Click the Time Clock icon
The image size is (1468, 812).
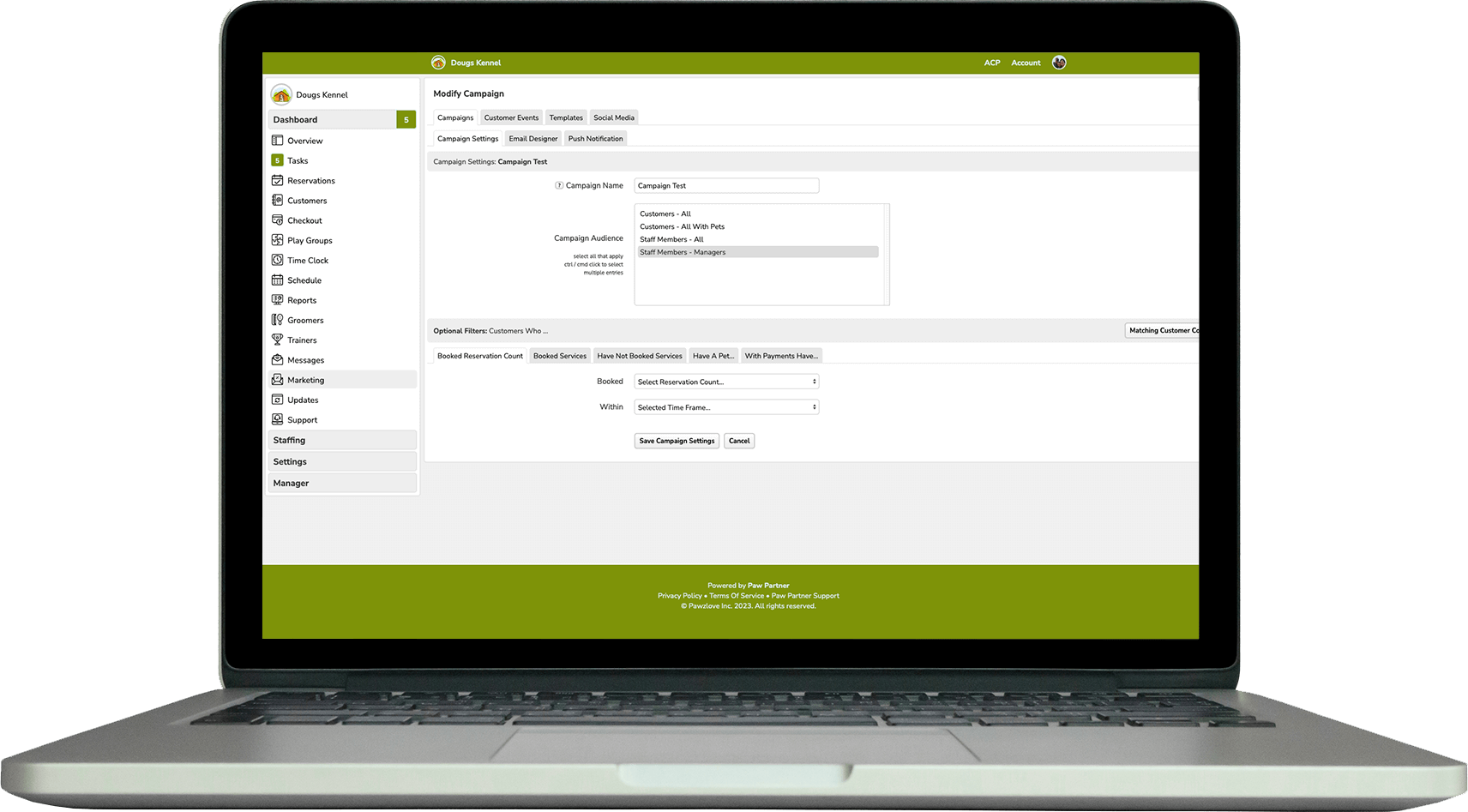(277, 260)
